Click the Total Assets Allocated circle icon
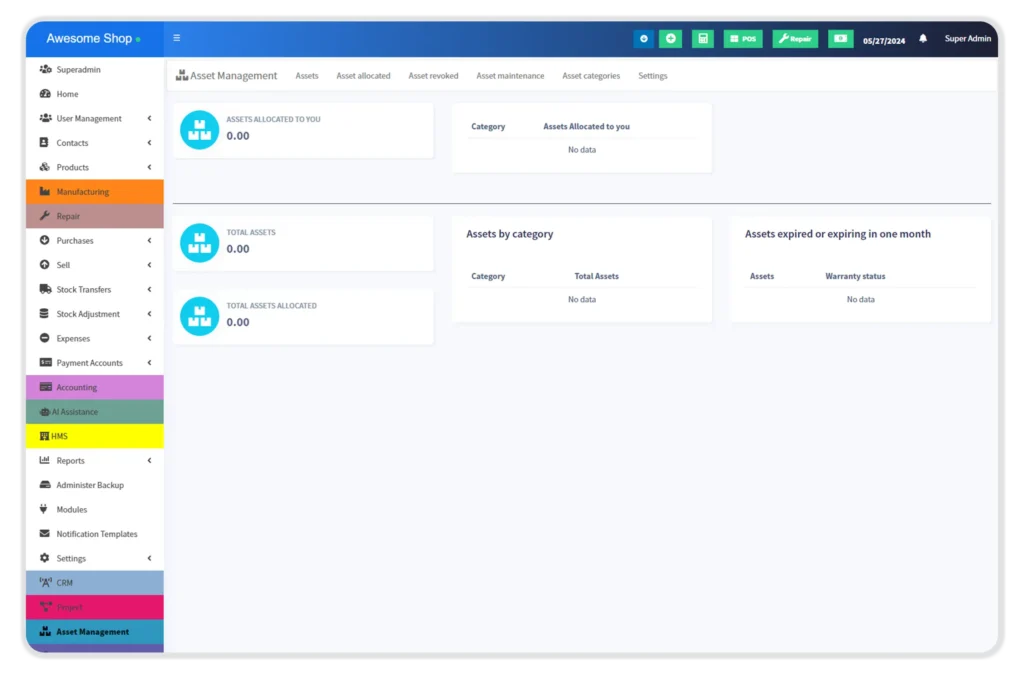The image size is (1024, 683). (199, 316)
